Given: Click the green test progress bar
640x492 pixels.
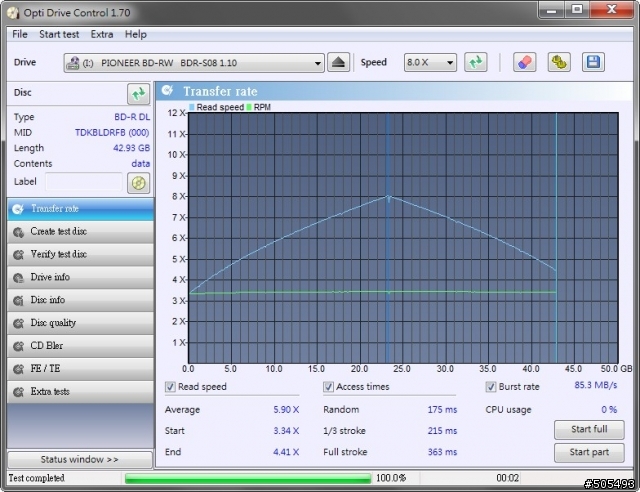Looking at the screenshot, I should pyautogui.click(x=248, y=478).
